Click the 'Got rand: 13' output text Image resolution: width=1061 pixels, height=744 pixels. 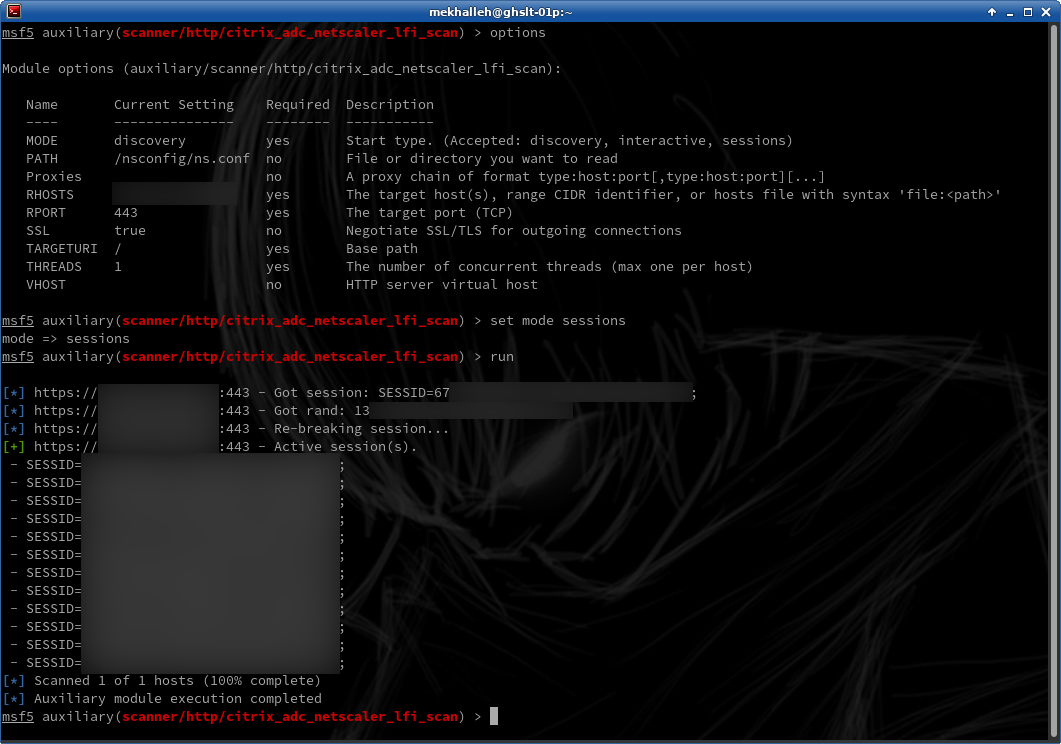click(321, 411)
